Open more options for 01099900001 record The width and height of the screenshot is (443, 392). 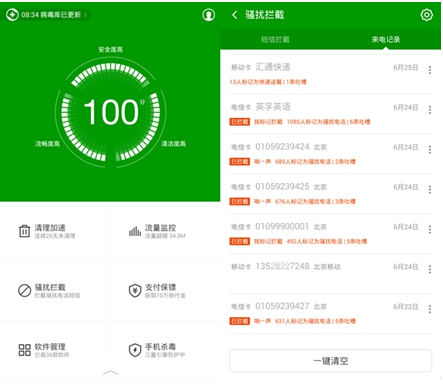pyautogui.click(x=430, y=229)
